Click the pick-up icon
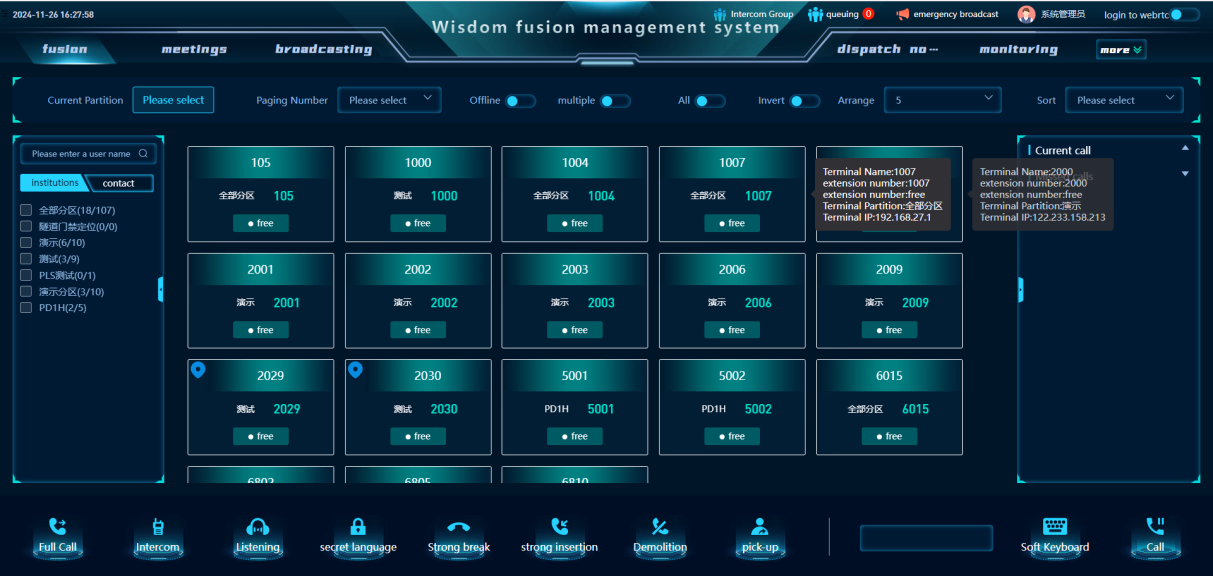 click(760, 527)
